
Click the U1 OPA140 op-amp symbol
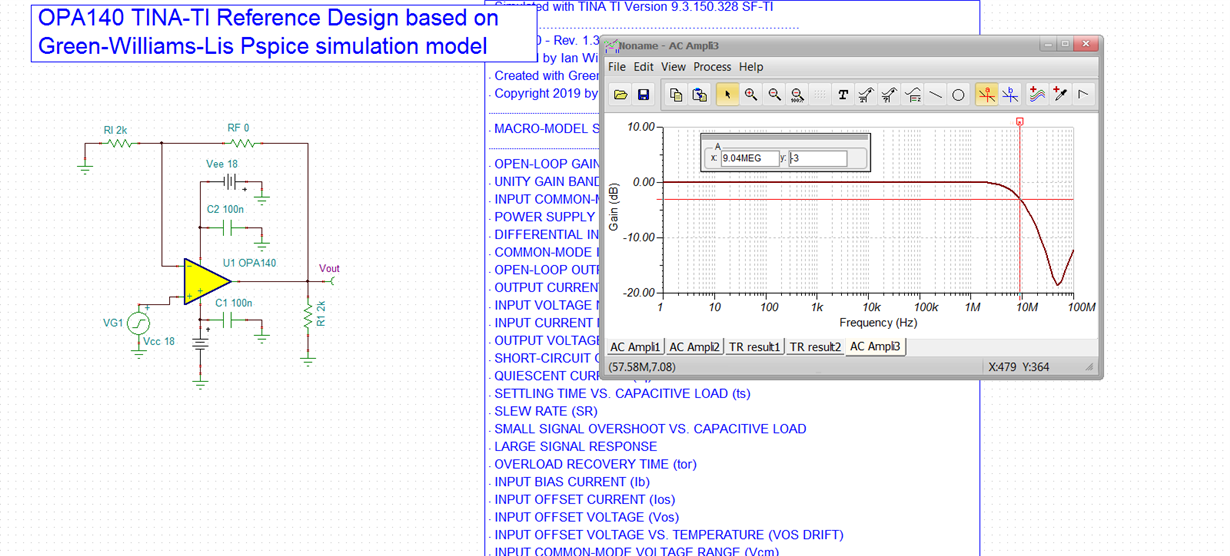[208, 282]
